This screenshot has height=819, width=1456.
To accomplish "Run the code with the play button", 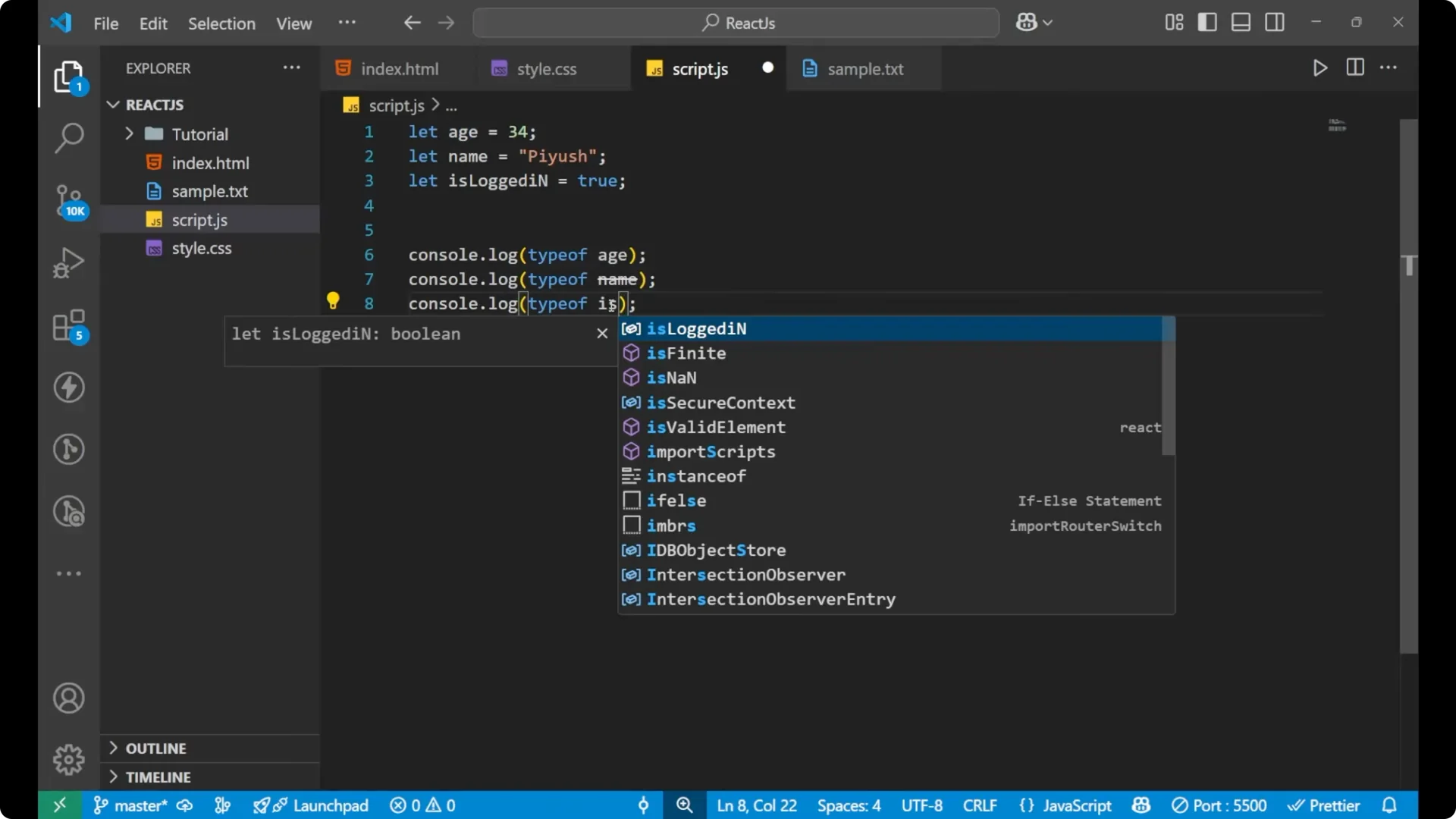I will [1319, 67].
